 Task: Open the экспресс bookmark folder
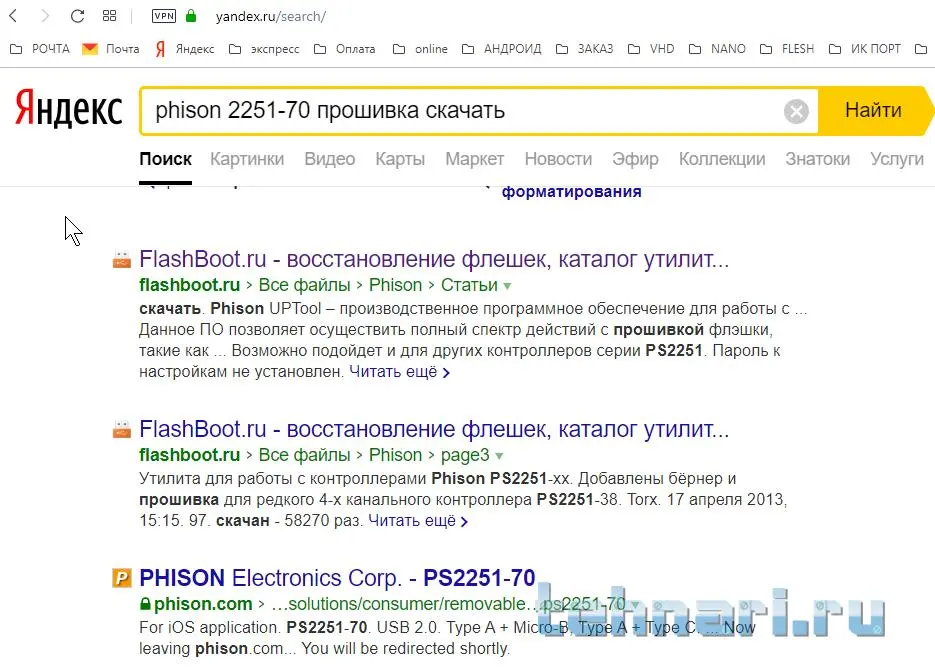tap(264, 49)
